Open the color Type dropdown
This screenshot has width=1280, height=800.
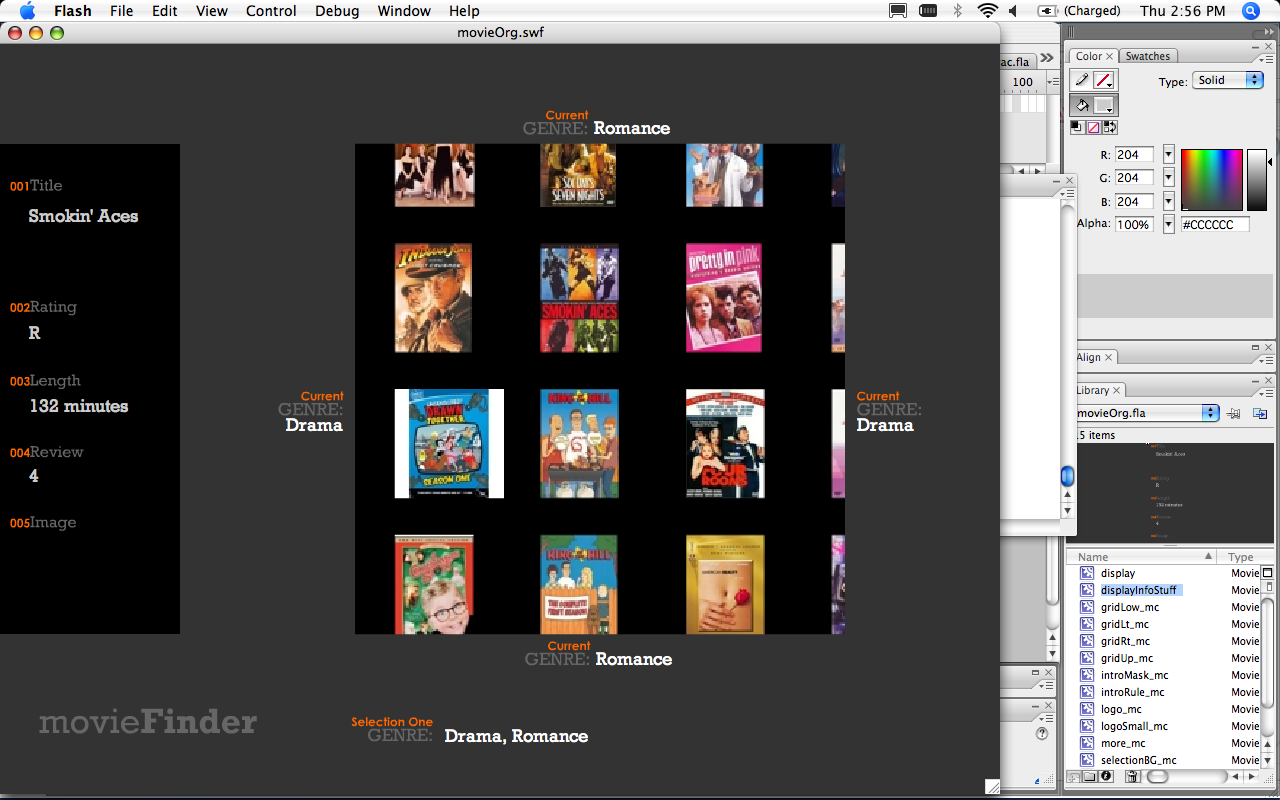click(x=1228, y=80)
